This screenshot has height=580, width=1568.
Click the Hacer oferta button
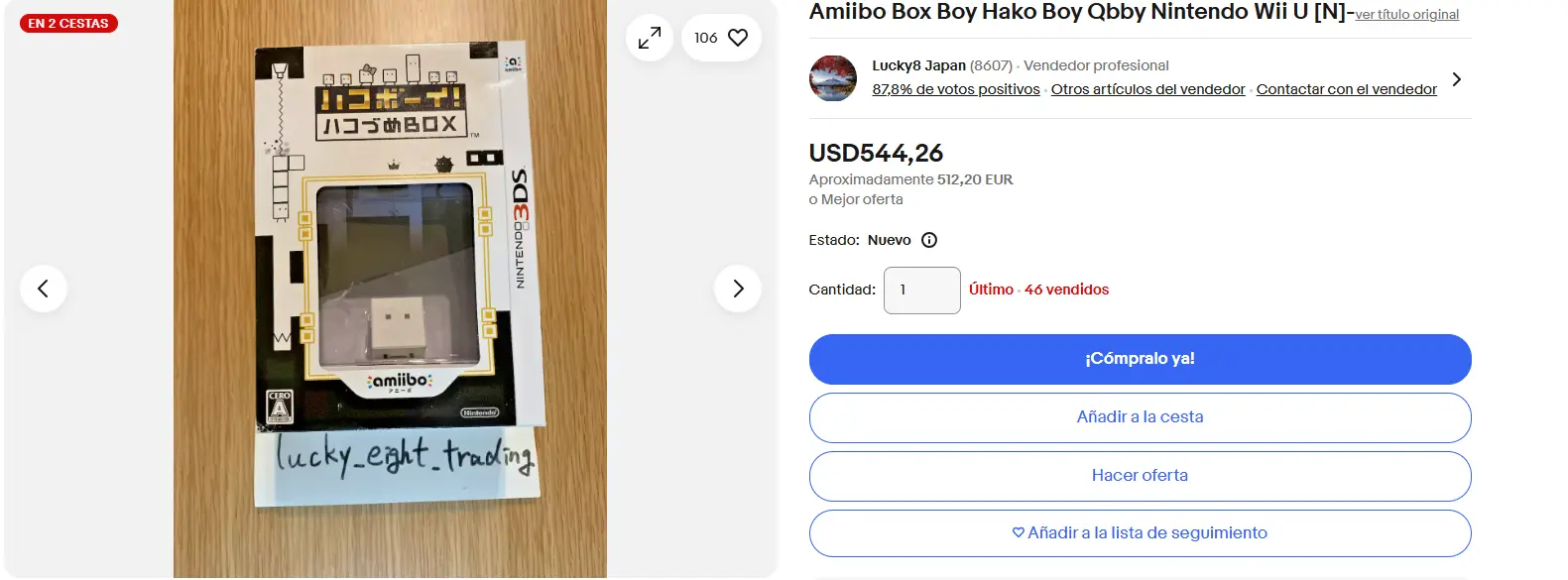pyautogui.click(x=1140, y=476)
